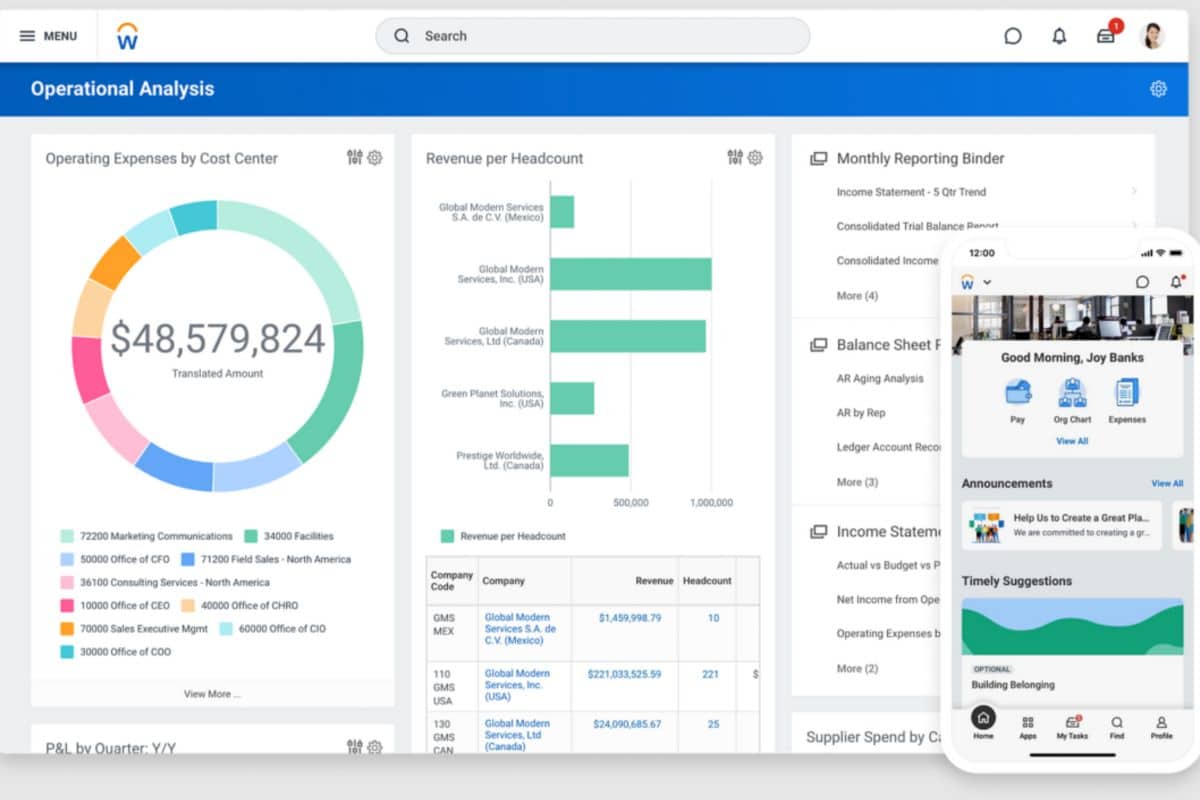Image resolution: width=1200 pixels, height=800 pixels.
Task: Open gear icon on P&L by Quarter card
Action: point(375,747)
